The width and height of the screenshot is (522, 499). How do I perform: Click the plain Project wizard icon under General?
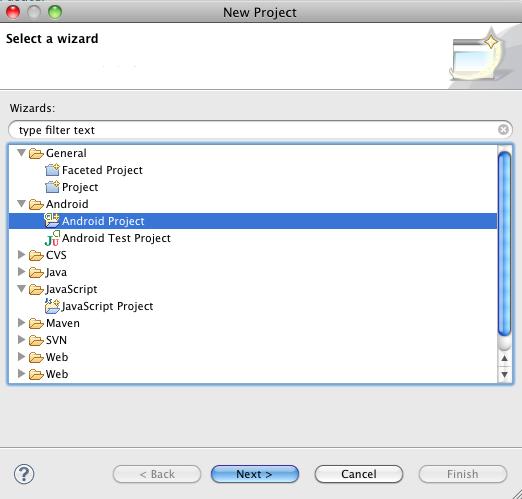[52, 187]
